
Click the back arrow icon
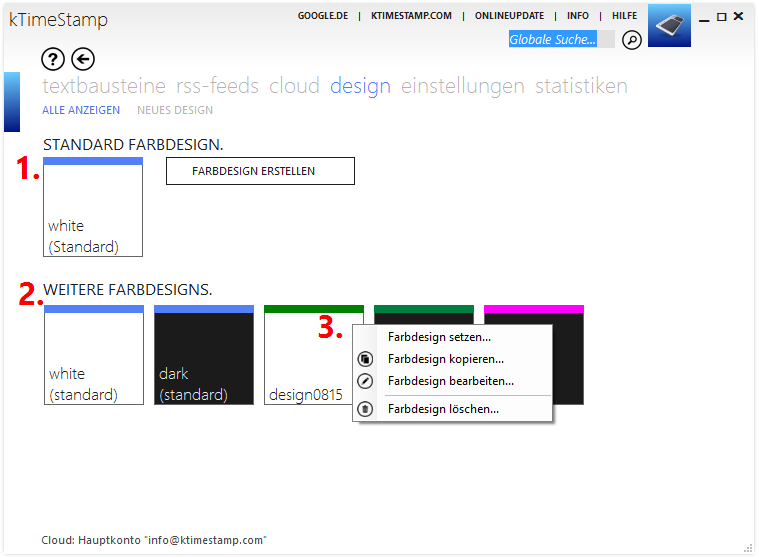point(83,60)
